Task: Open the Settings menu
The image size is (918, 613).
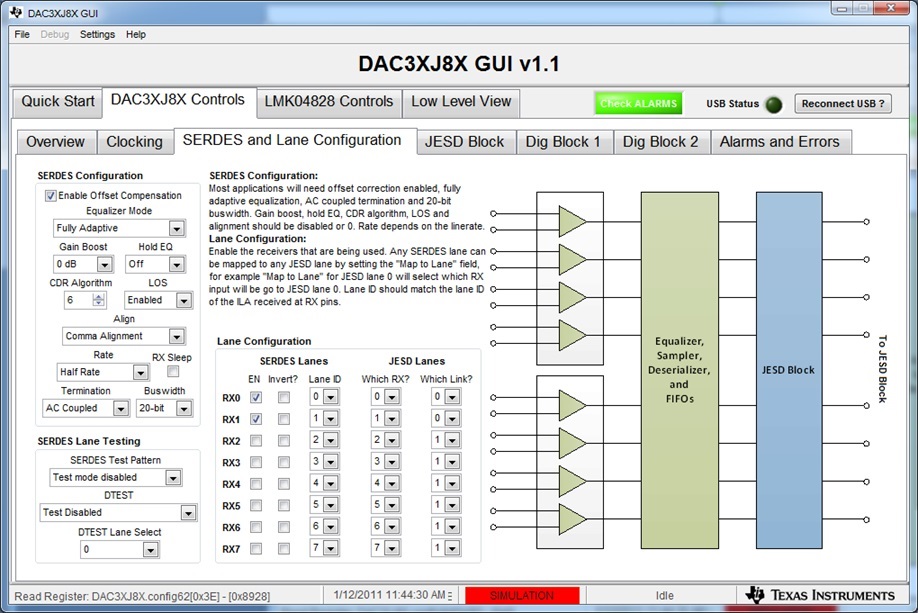Action: pyautogui.click(x=97, y=35)
